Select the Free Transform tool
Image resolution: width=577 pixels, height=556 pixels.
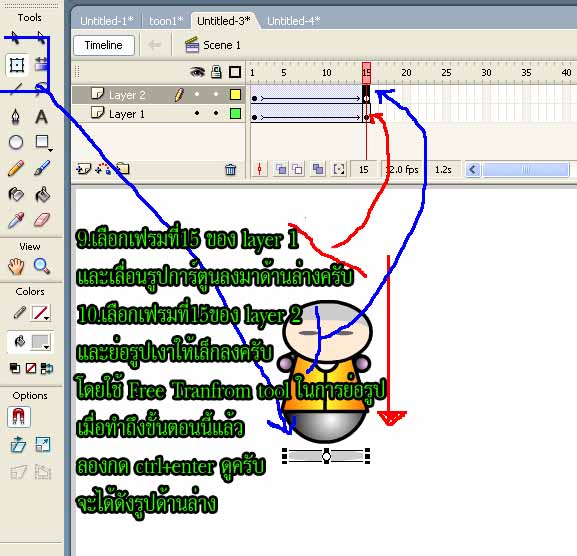tap(17, 65)
